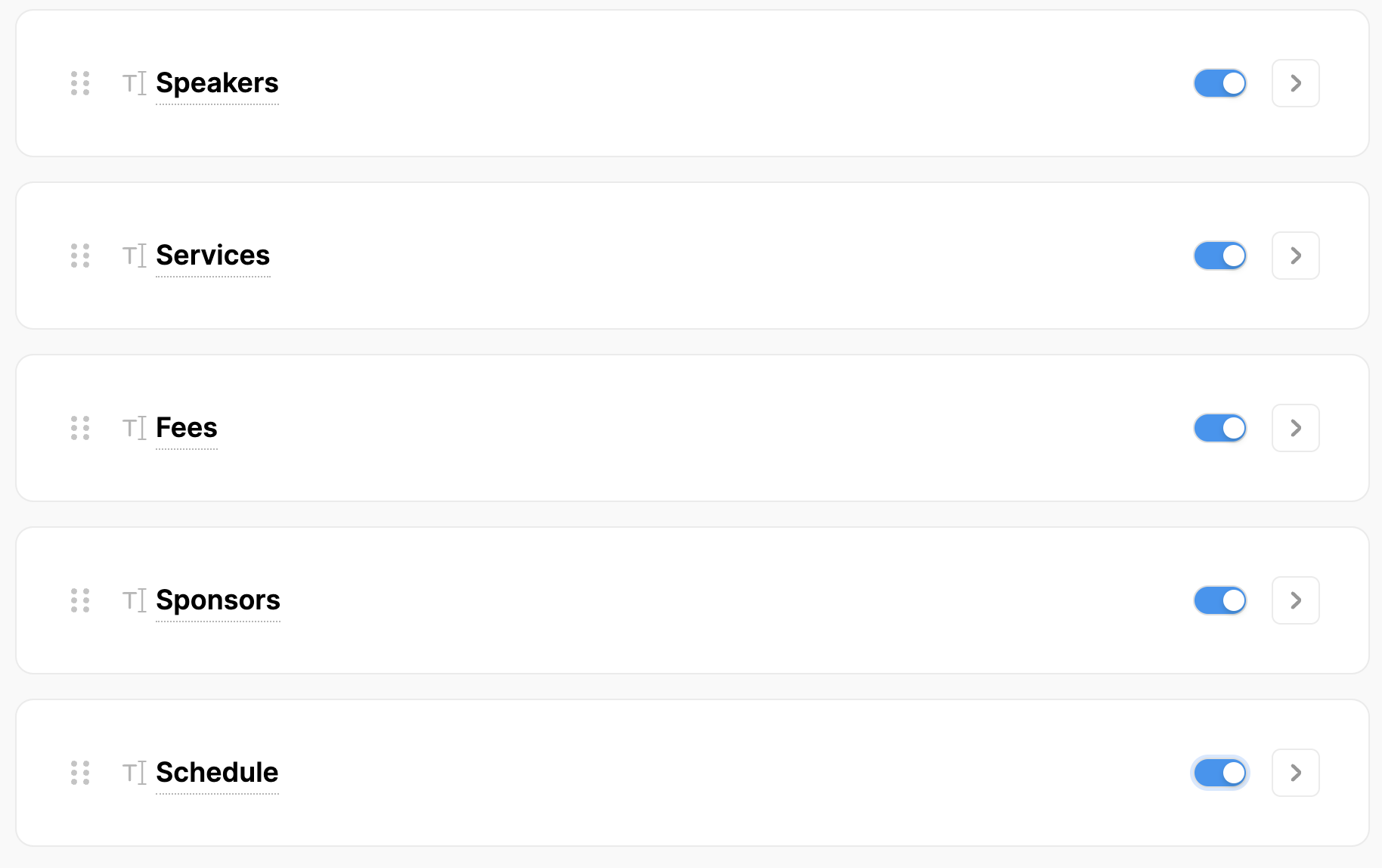
Task: Turn off the Services section switch
Action: 1219,256
